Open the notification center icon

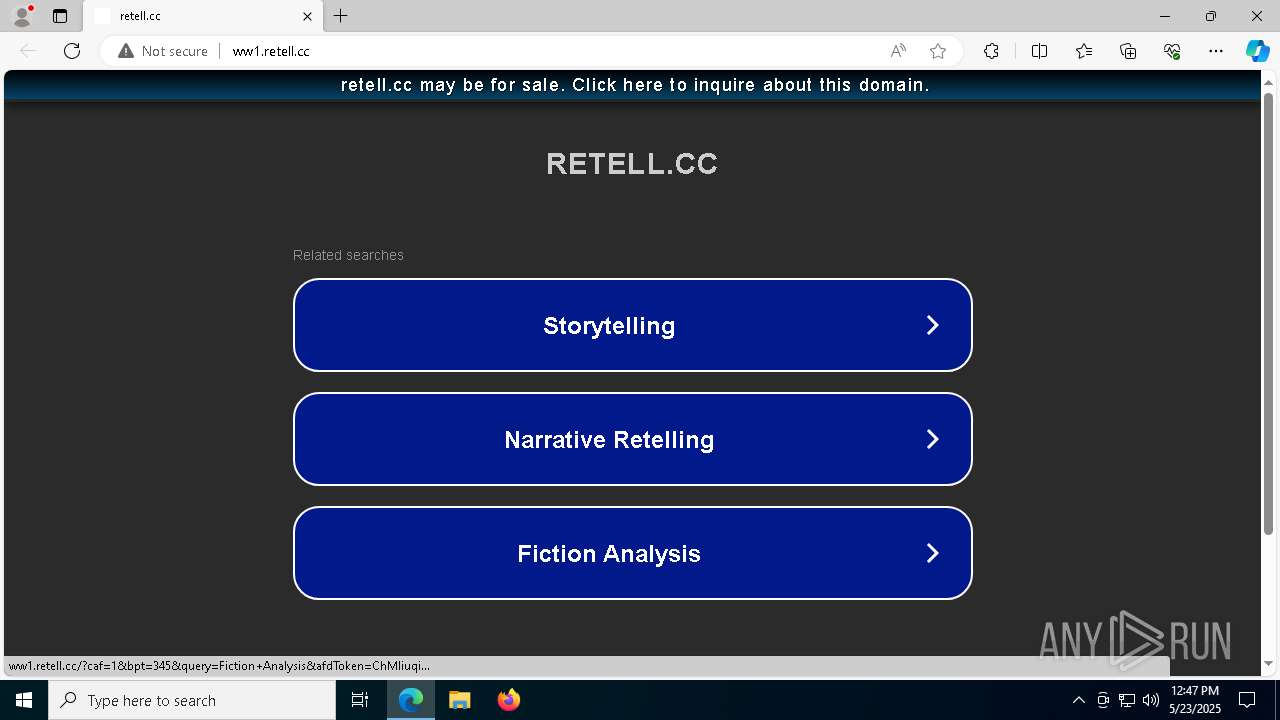pos(1247,700)
